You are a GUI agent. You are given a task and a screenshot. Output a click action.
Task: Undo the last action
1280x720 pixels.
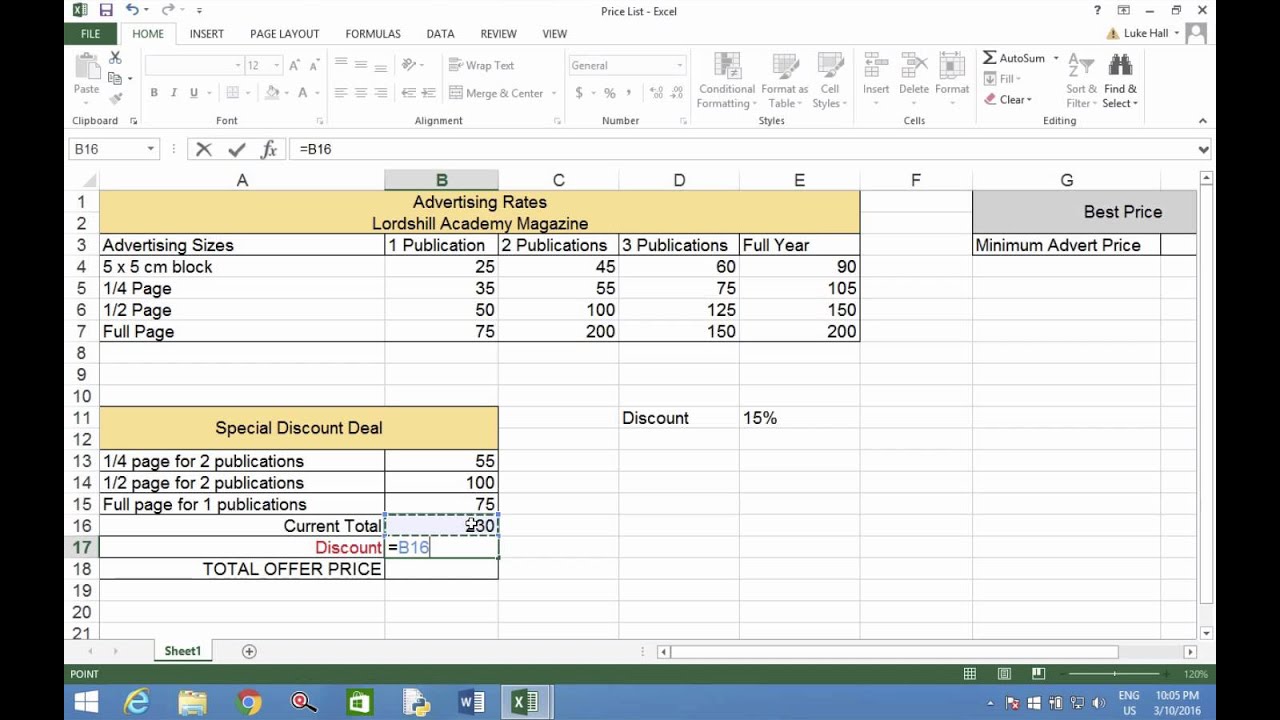(132, 11)
